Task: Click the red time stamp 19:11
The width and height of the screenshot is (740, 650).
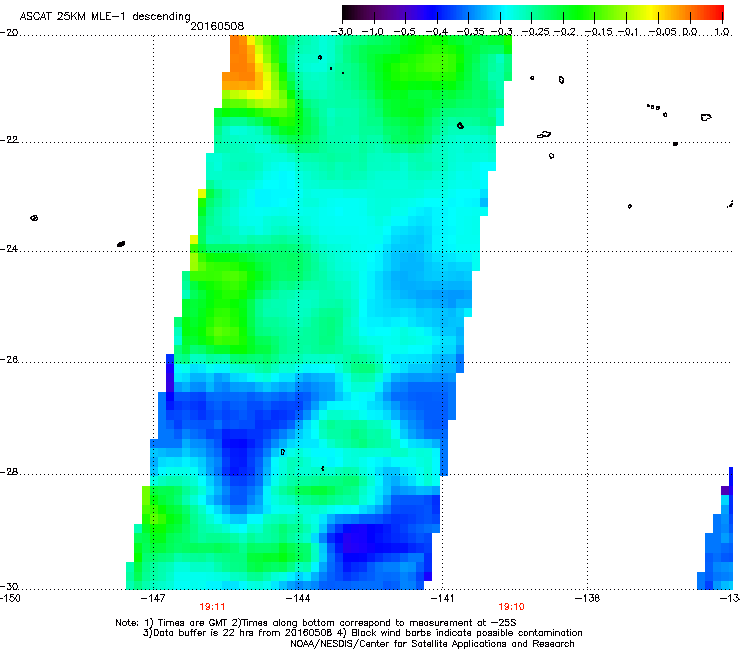Action: (212, 607)
